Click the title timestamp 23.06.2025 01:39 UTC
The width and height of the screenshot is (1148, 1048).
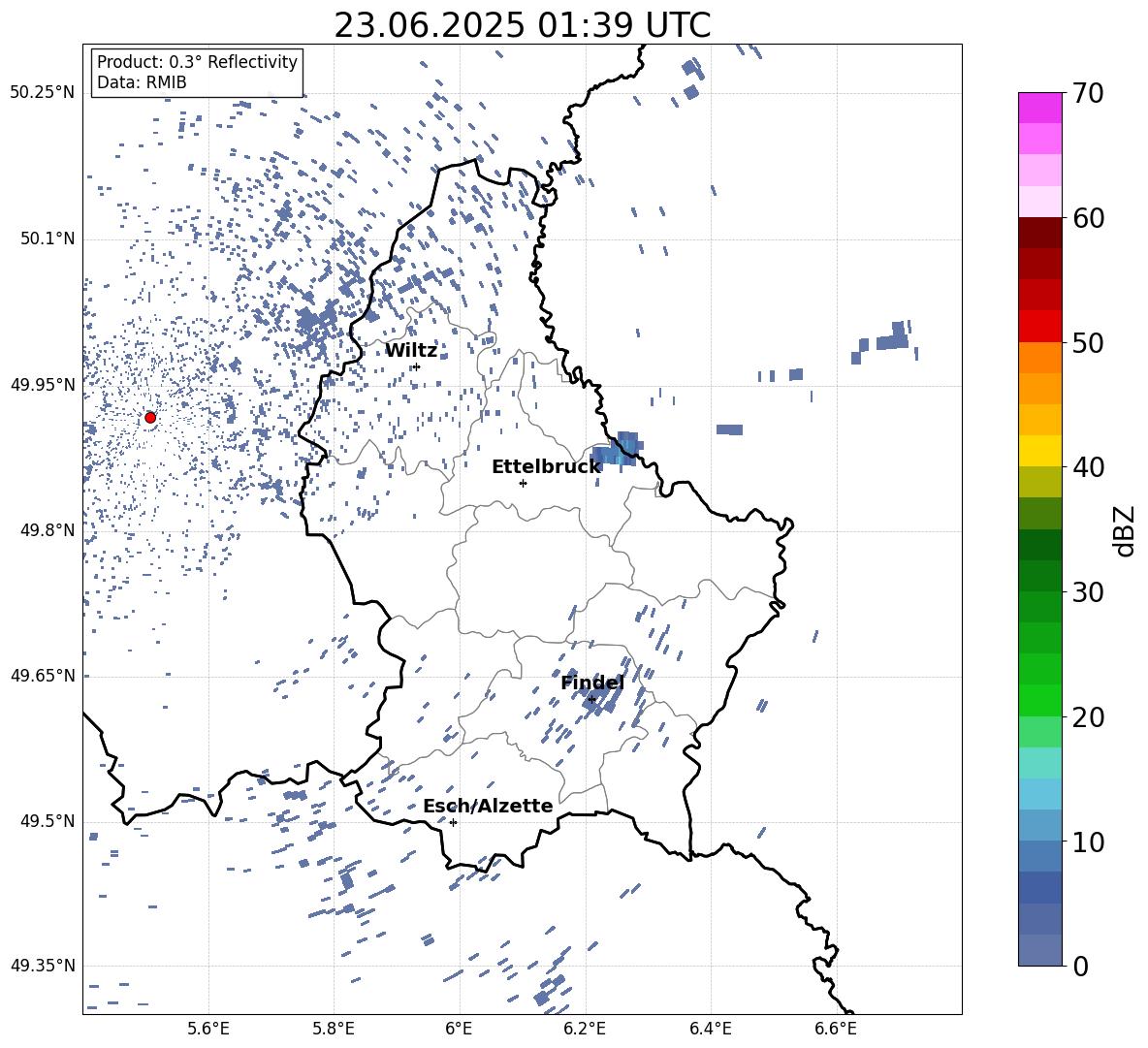click(523, 25)
